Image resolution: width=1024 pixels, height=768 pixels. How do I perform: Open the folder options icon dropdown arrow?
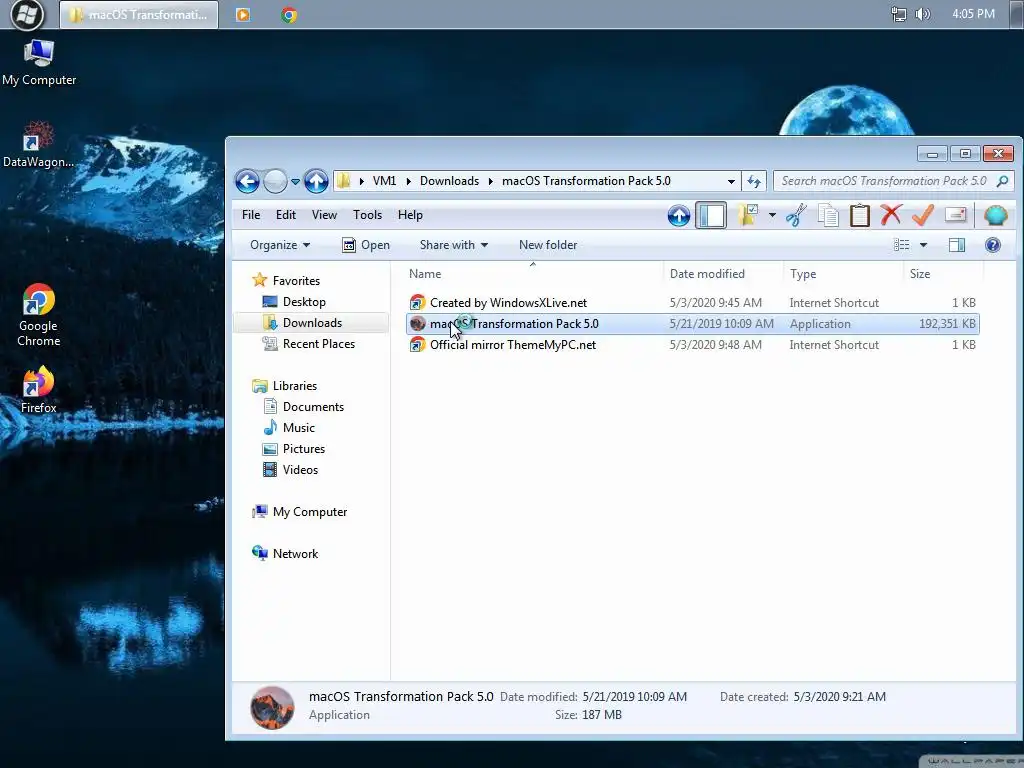(772, 215)
